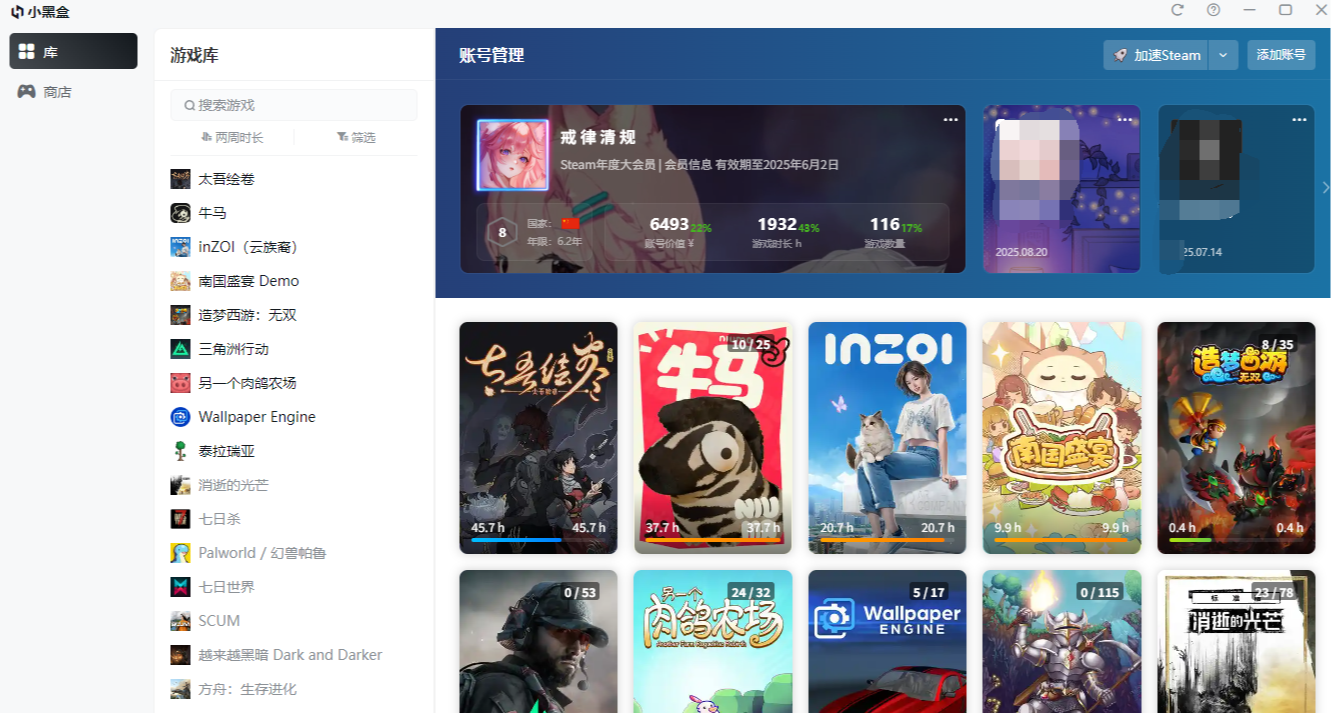Click the 小黑盒 logo icon
The image size is (1331, 713).
point(18,11)
